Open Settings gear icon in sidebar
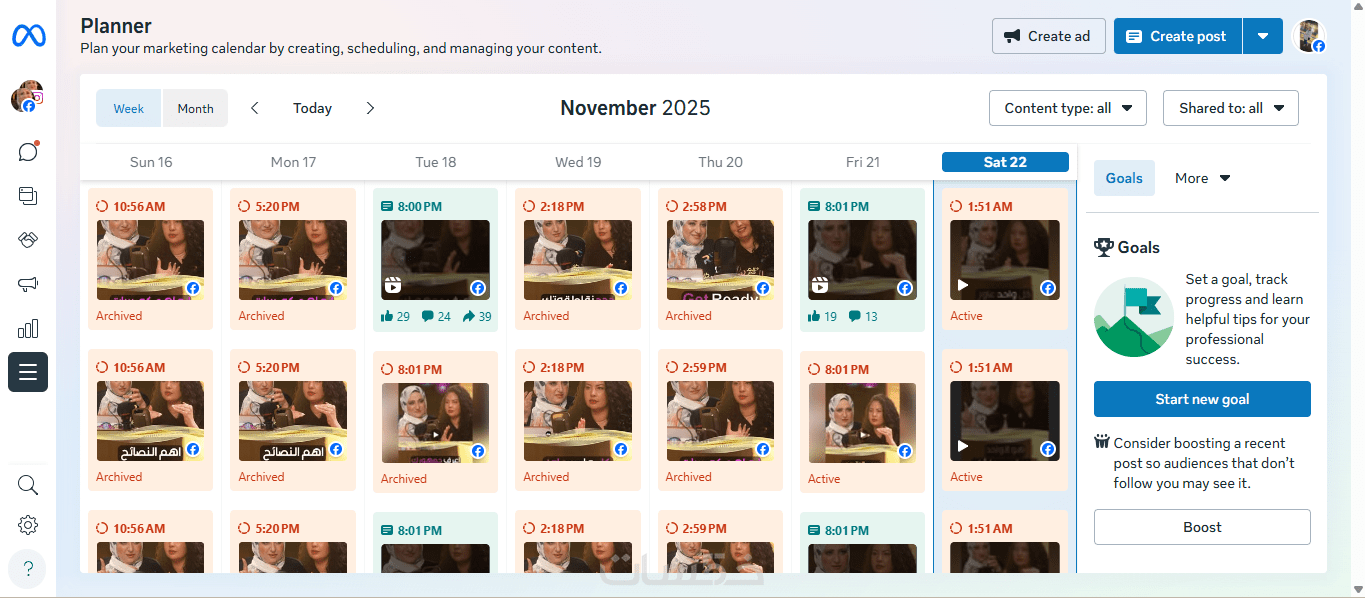1365x598 pixels. coord(28,525)
